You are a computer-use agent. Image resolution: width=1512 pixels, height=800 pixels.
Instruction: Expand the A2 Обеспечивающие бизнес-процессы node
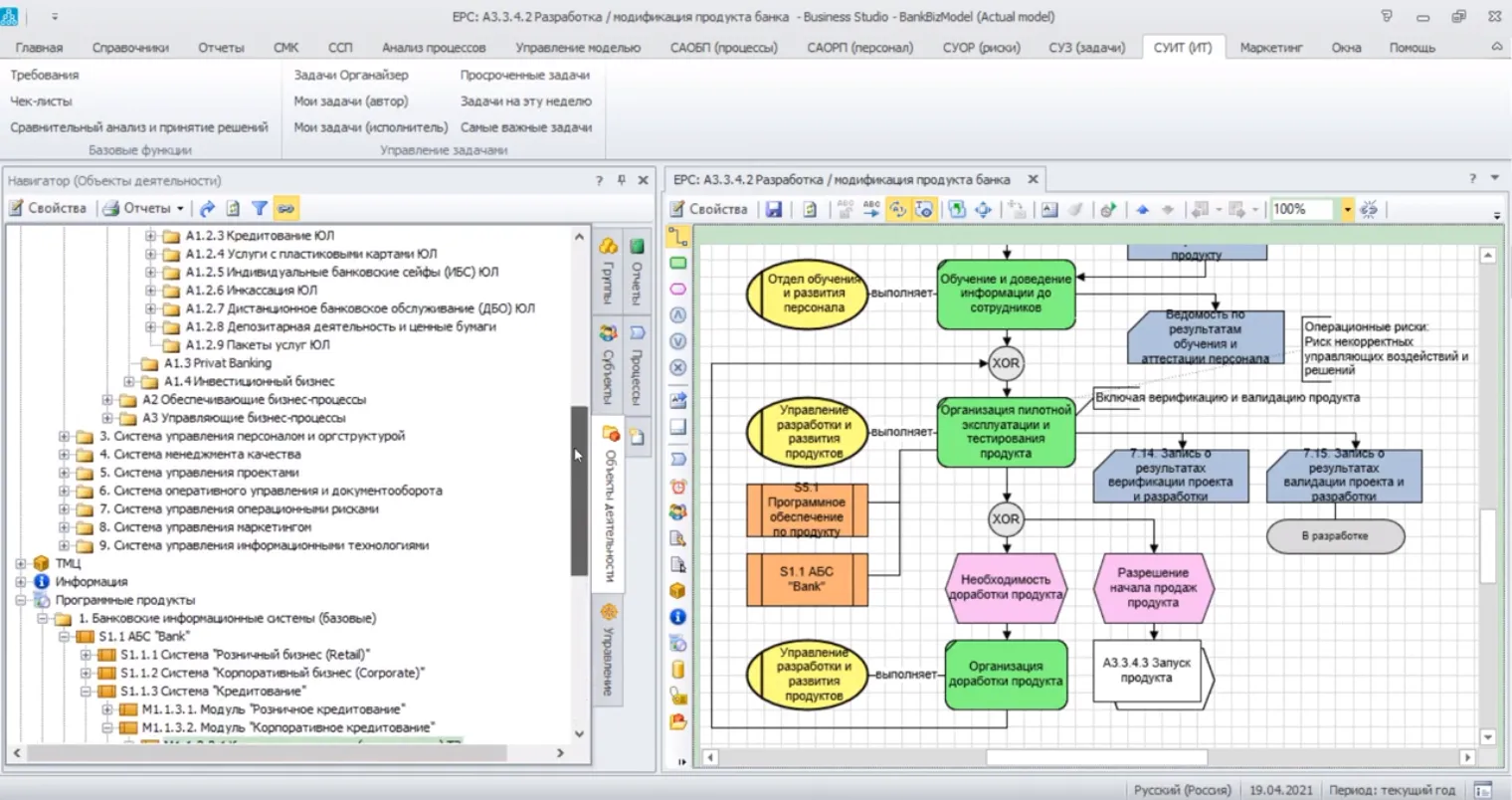[x=107, y=399]
